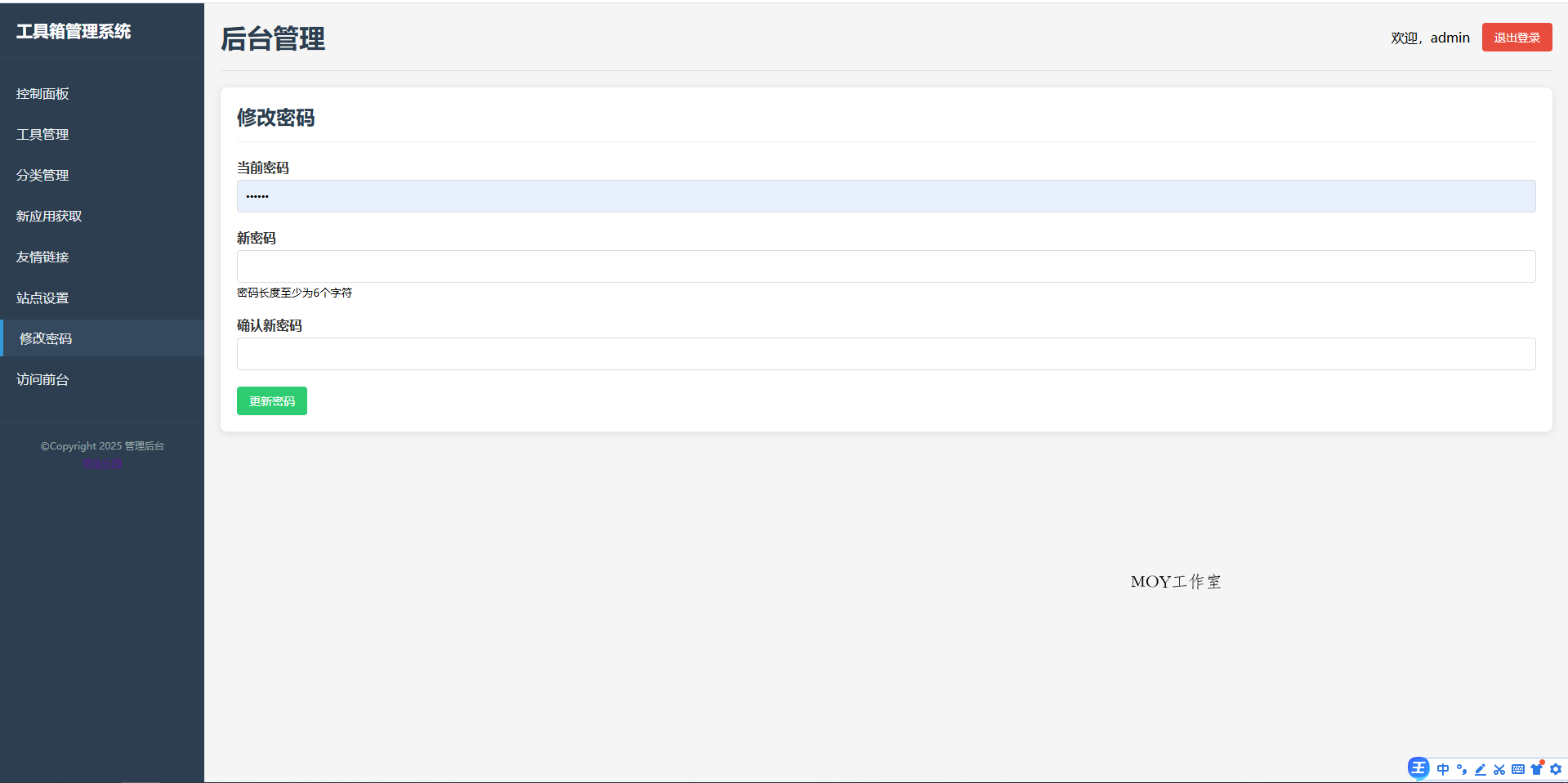
Task: Click the 确认新密码 input field
Action: [x=886, y=354]
